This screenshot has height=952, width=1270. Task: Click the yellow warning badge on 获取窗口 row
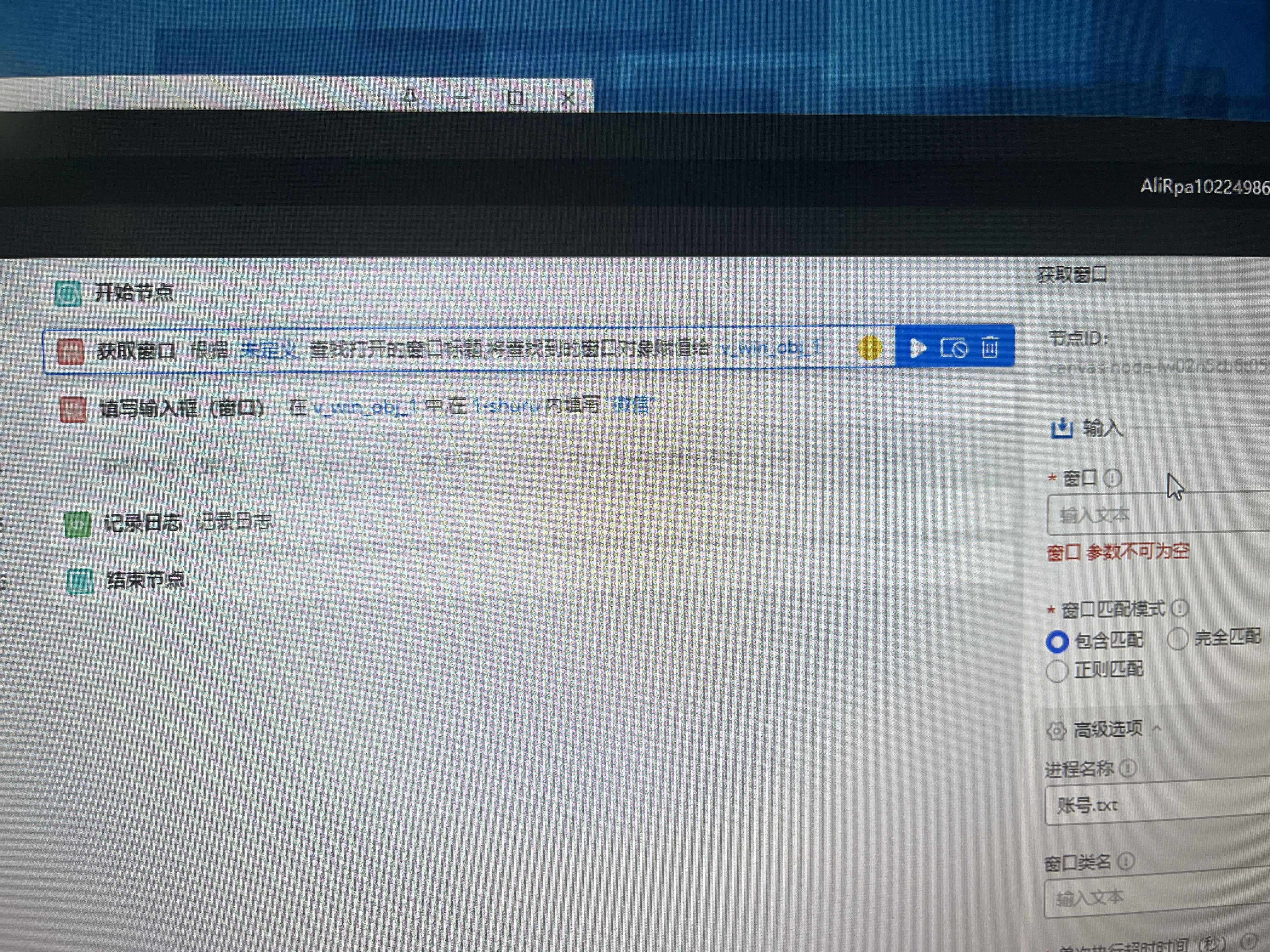click(869, 348)
